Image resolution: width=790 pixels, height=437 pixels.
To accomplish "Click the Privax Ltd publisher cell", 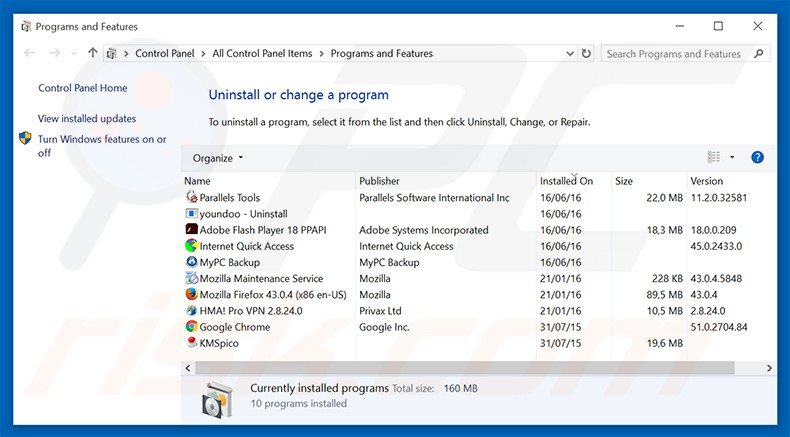I will point(380,310).
